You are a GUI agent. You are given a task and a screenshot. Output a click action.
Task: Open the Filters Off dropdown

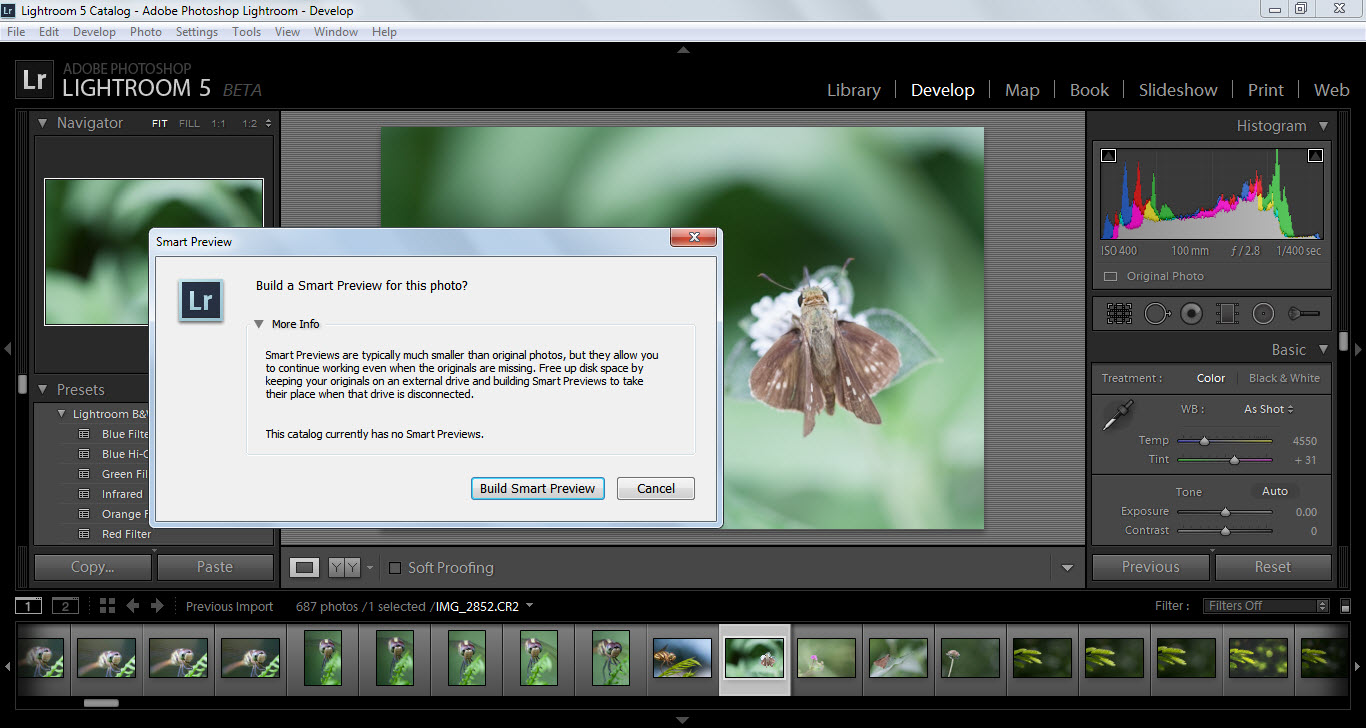point(1267,606)
